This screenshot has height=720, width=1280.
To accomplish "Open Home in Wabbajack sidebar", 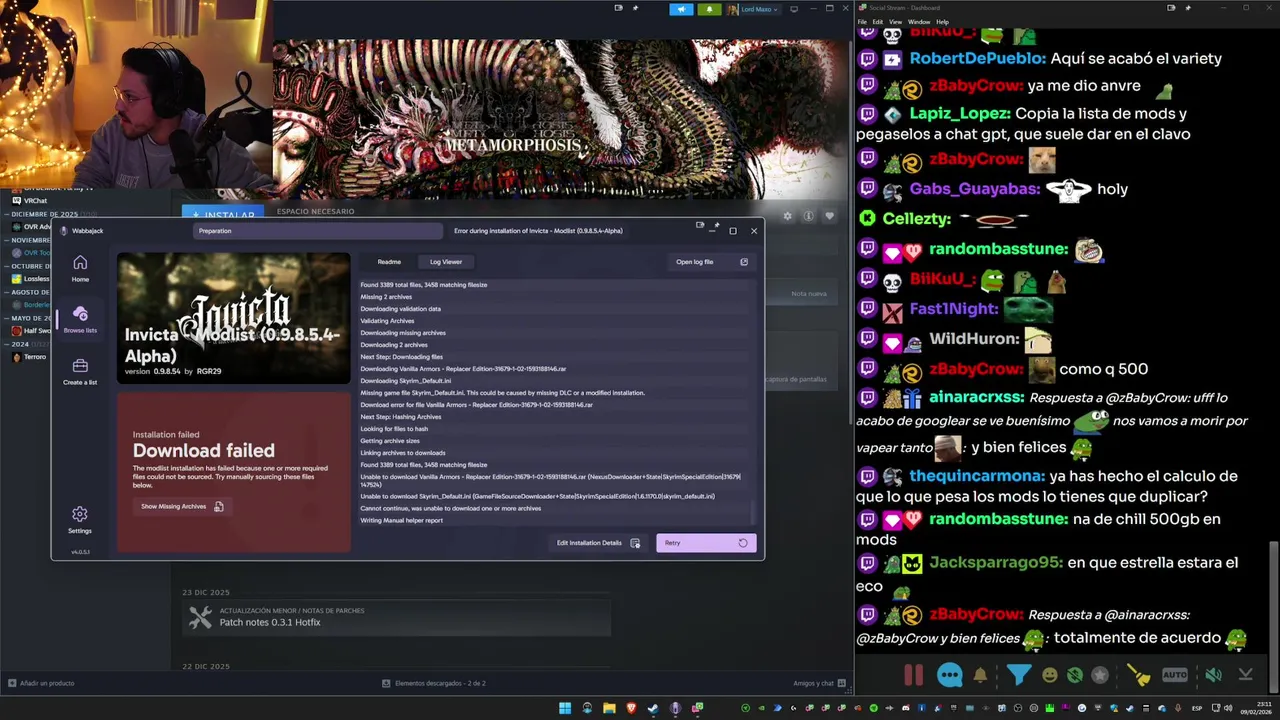I will pyautogui.click(x=80, y=268).
